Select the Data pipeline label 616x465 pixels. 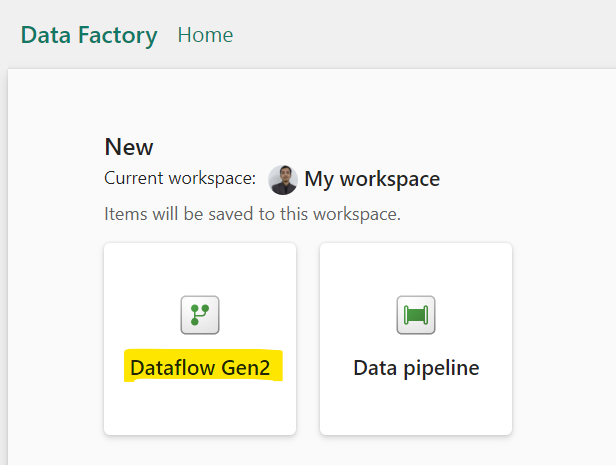(x=416, y=368)
